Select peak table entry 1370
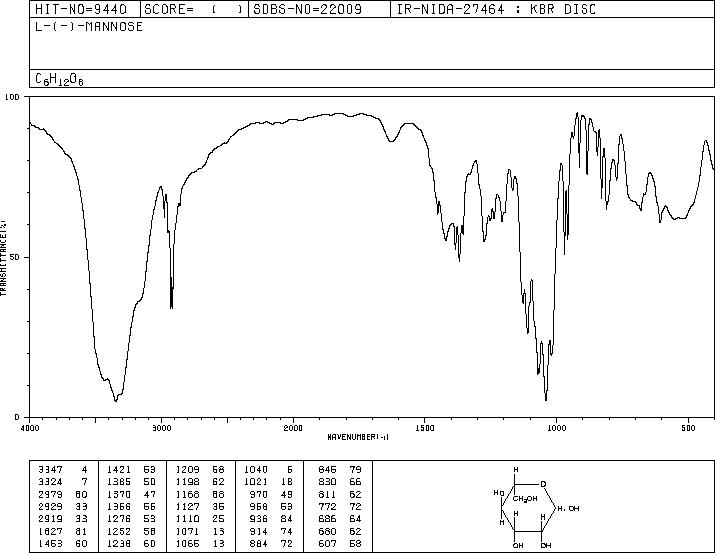715x553 pixels. pos(131,494)
